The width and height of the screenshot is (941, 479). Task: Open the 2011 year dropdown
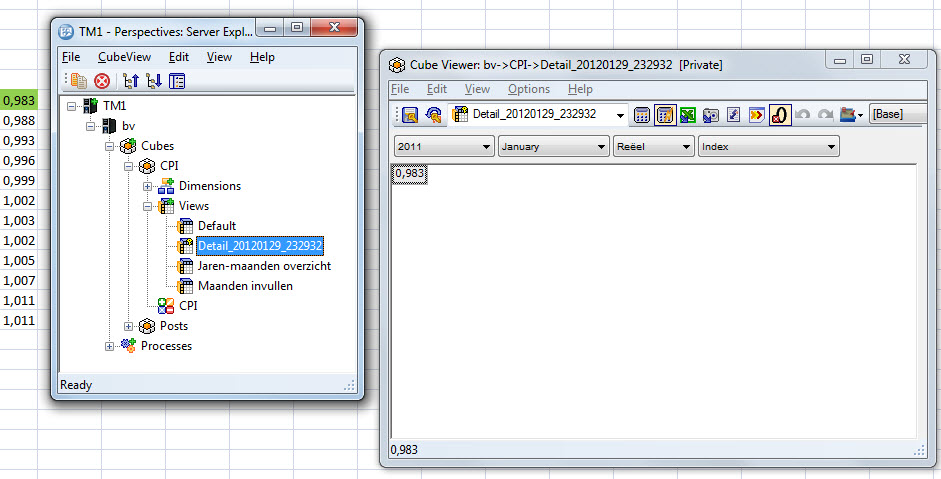(x=443, y=146)
